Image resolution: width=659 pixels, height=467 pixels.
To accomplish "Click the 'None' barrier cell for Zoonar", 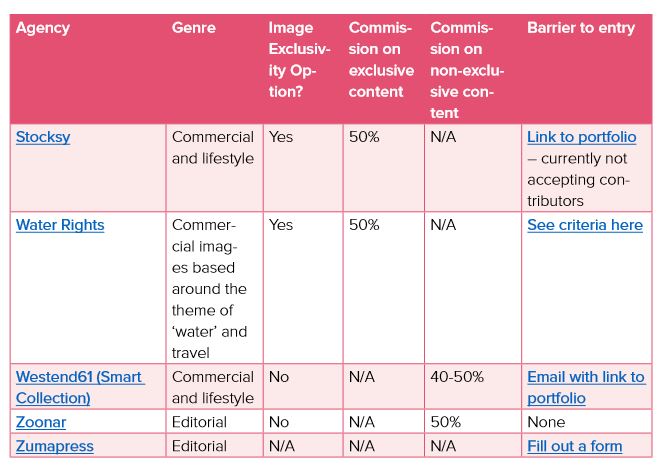I will coord(546,422).
